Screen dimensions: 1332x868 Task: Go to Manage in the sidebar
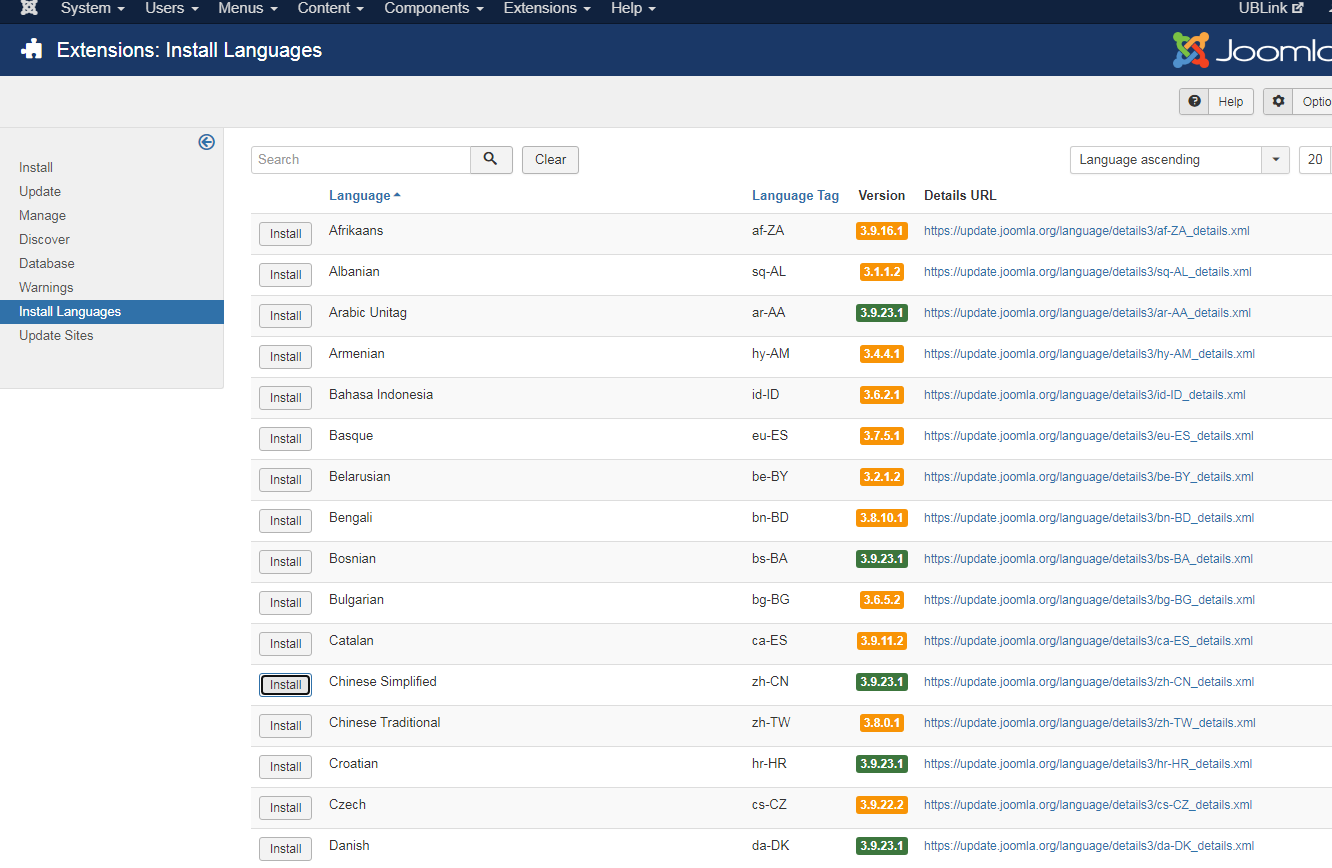pos(42,216)
